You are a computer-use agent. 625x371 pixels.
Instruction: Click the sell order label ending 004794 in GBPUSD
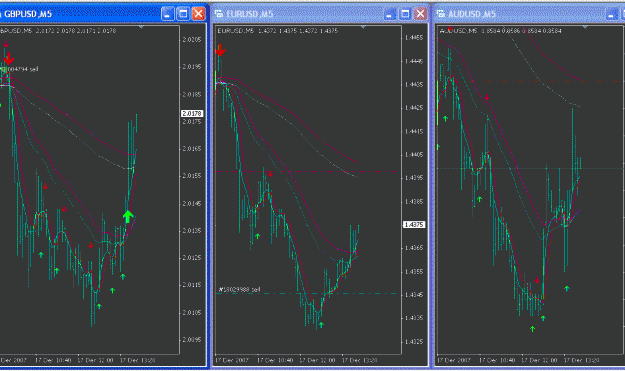(20, 69)
